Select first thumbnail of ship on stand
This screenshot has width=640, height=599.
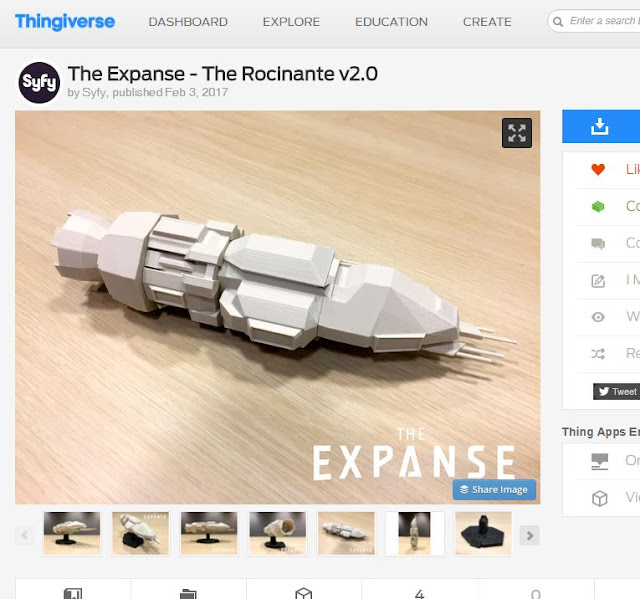72,534
